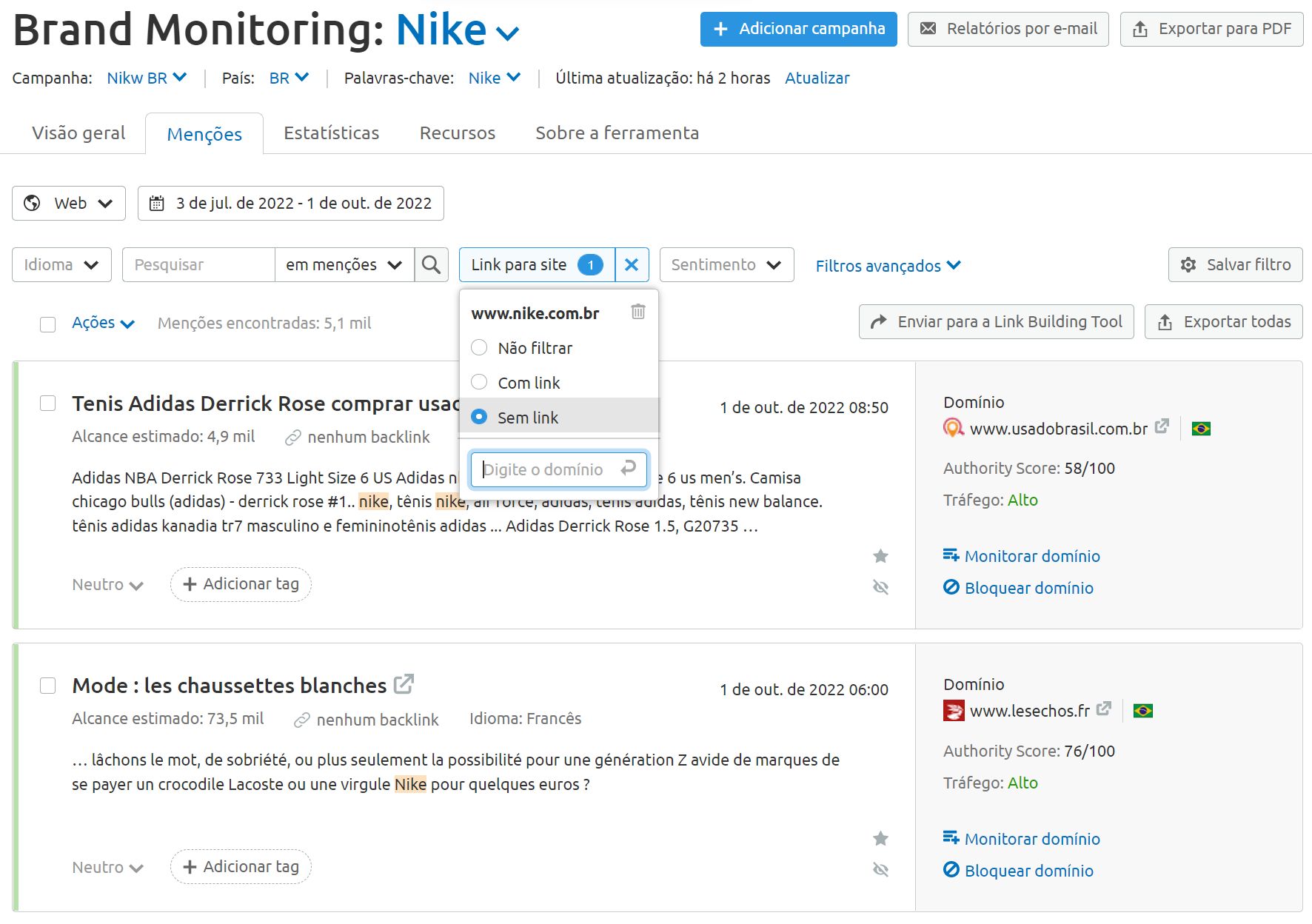Expand Filtros avançados options
Viewport: 1312px width, 924px height.
pyautogui.click(x=887, y=266)
